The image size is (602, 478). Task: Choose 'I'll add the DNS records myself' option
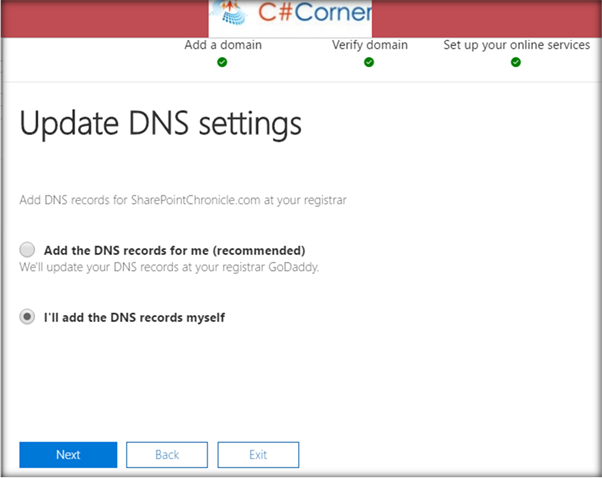coord(27,317)
